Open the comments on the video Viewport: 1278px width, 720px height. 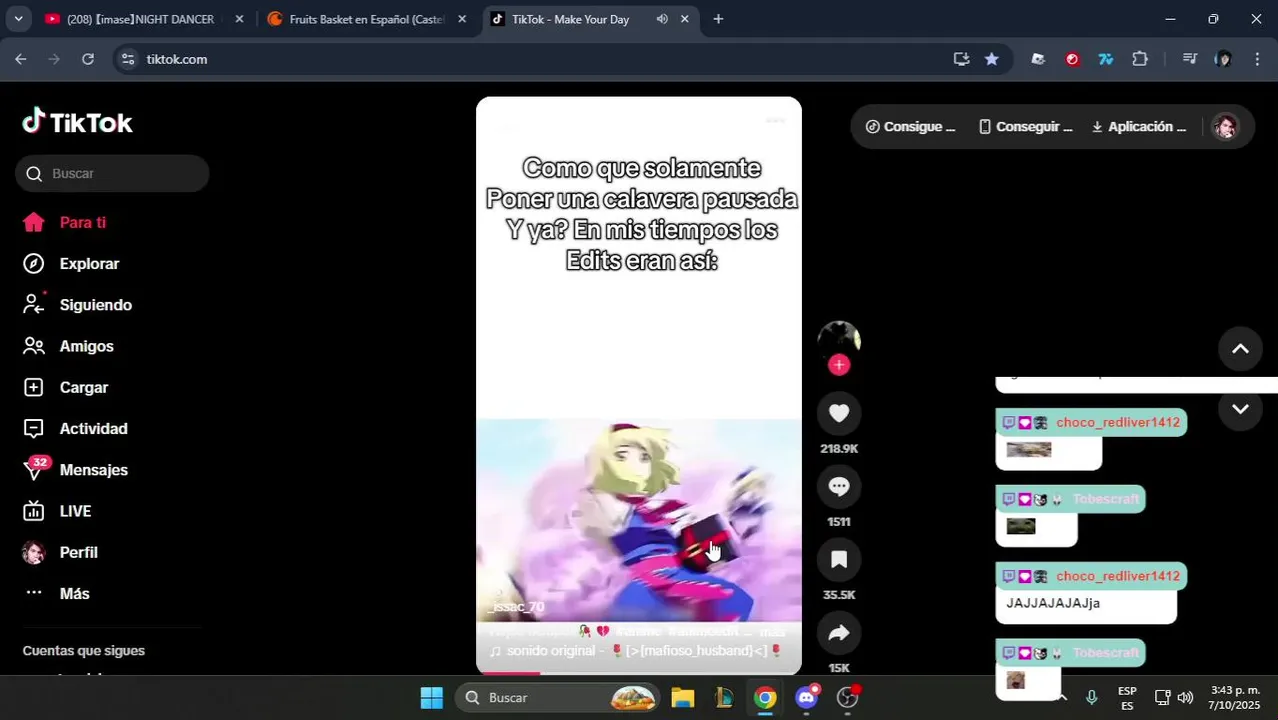pyautogui.click(x=839, y=486)
